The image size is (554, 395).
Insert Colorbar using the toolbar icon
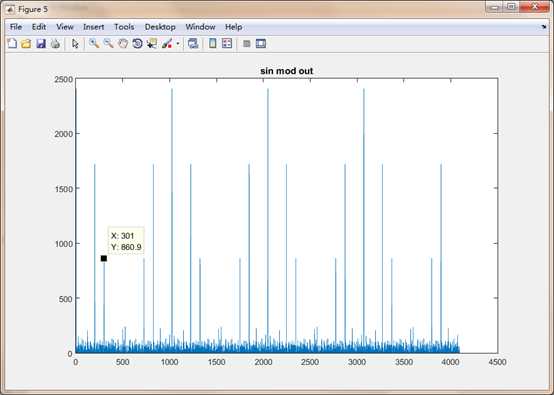click(x=212, y=43)
